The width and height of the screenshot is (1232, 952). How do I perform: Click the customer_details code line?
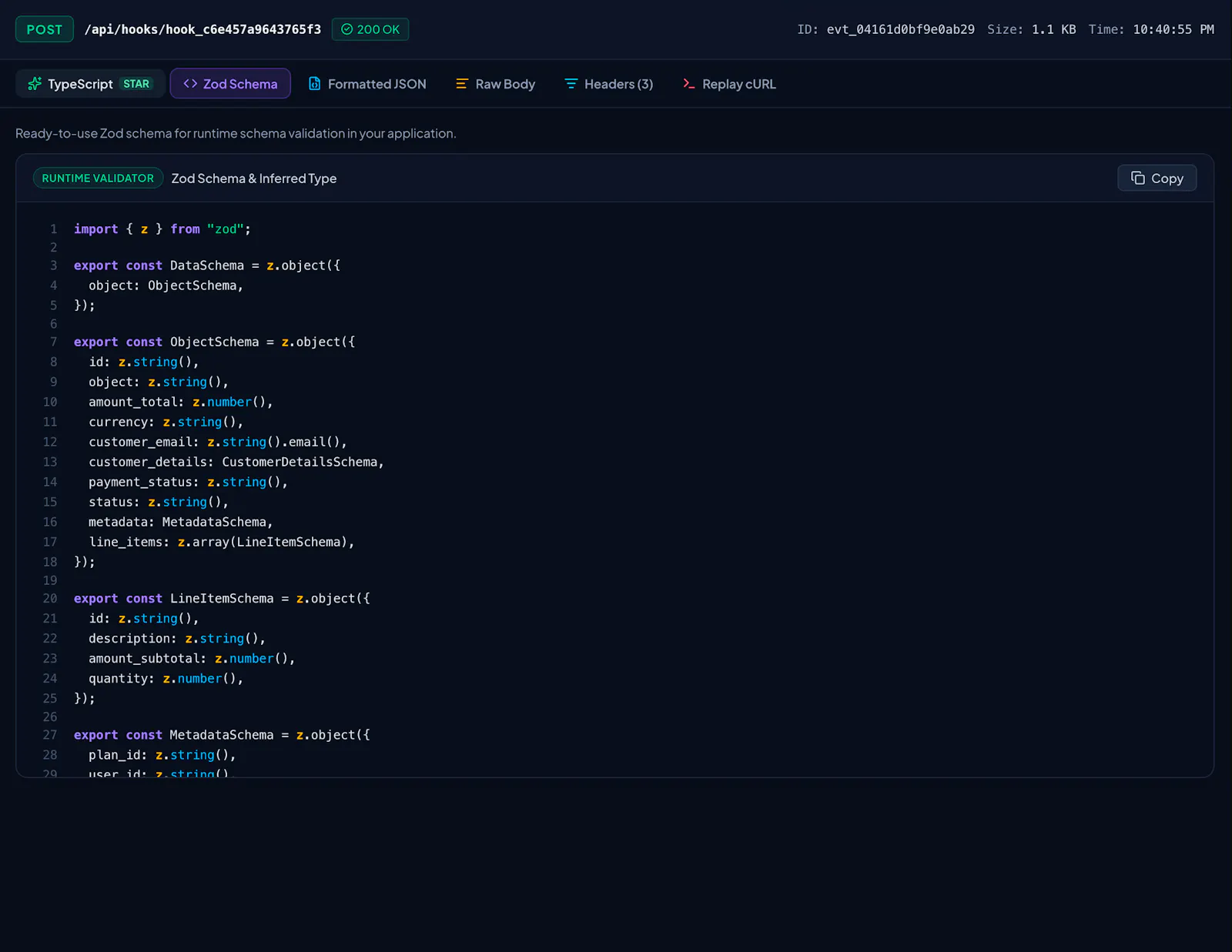[x=236, y=462]
